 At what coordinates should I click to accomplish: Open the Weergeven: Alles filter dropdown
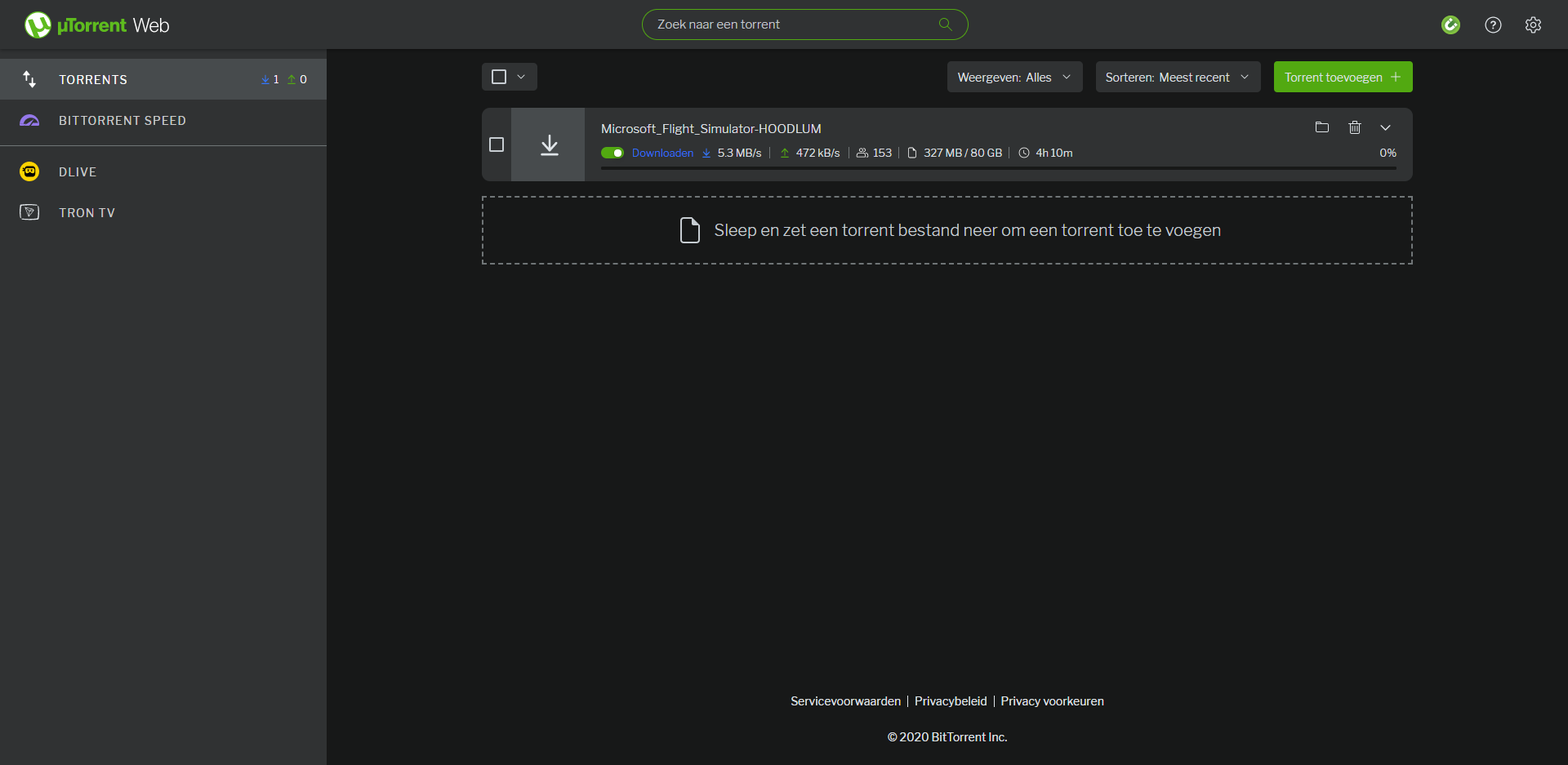pos(1014,78)
